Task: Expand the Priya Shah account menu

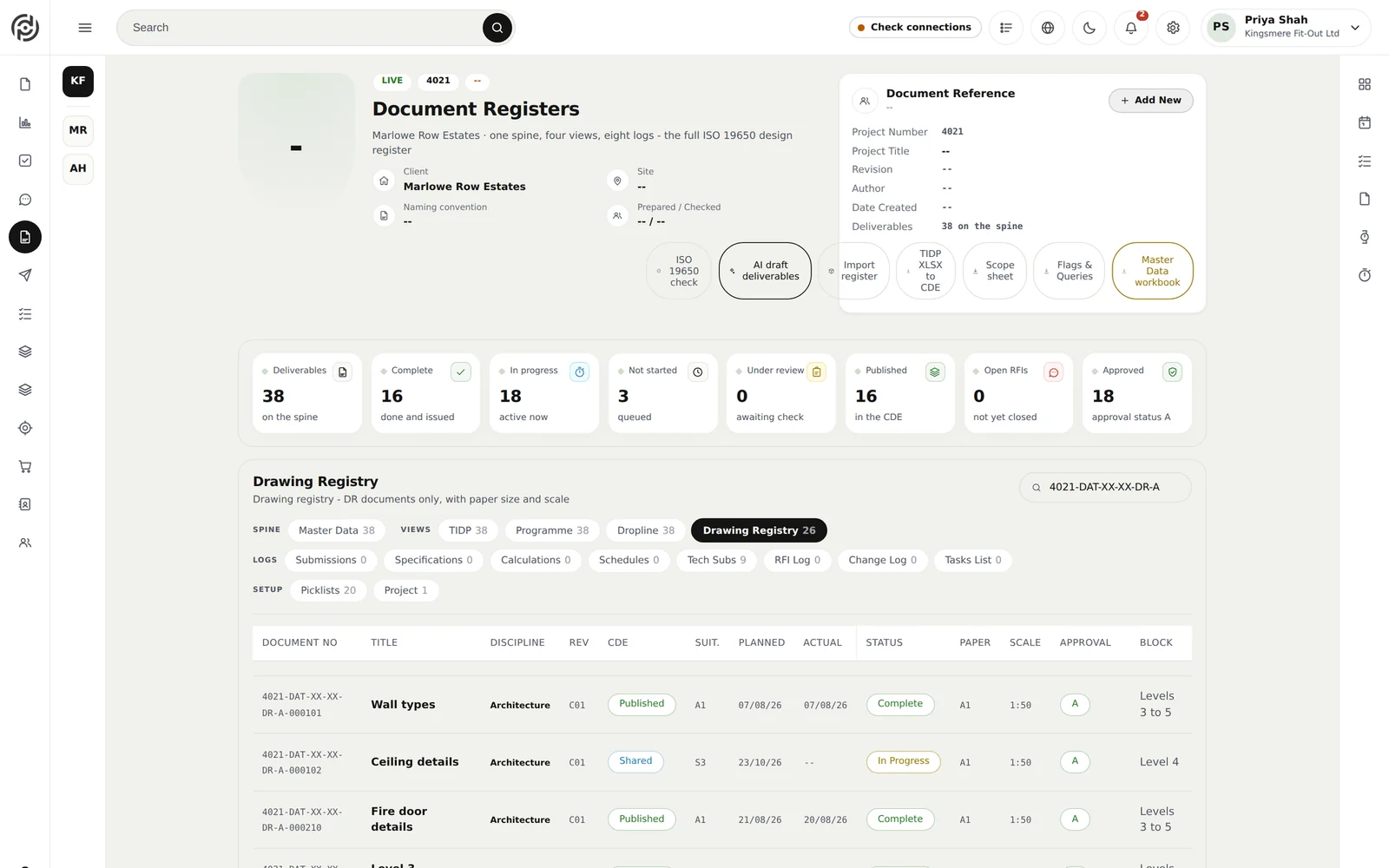Action: tap(1286, 27)
